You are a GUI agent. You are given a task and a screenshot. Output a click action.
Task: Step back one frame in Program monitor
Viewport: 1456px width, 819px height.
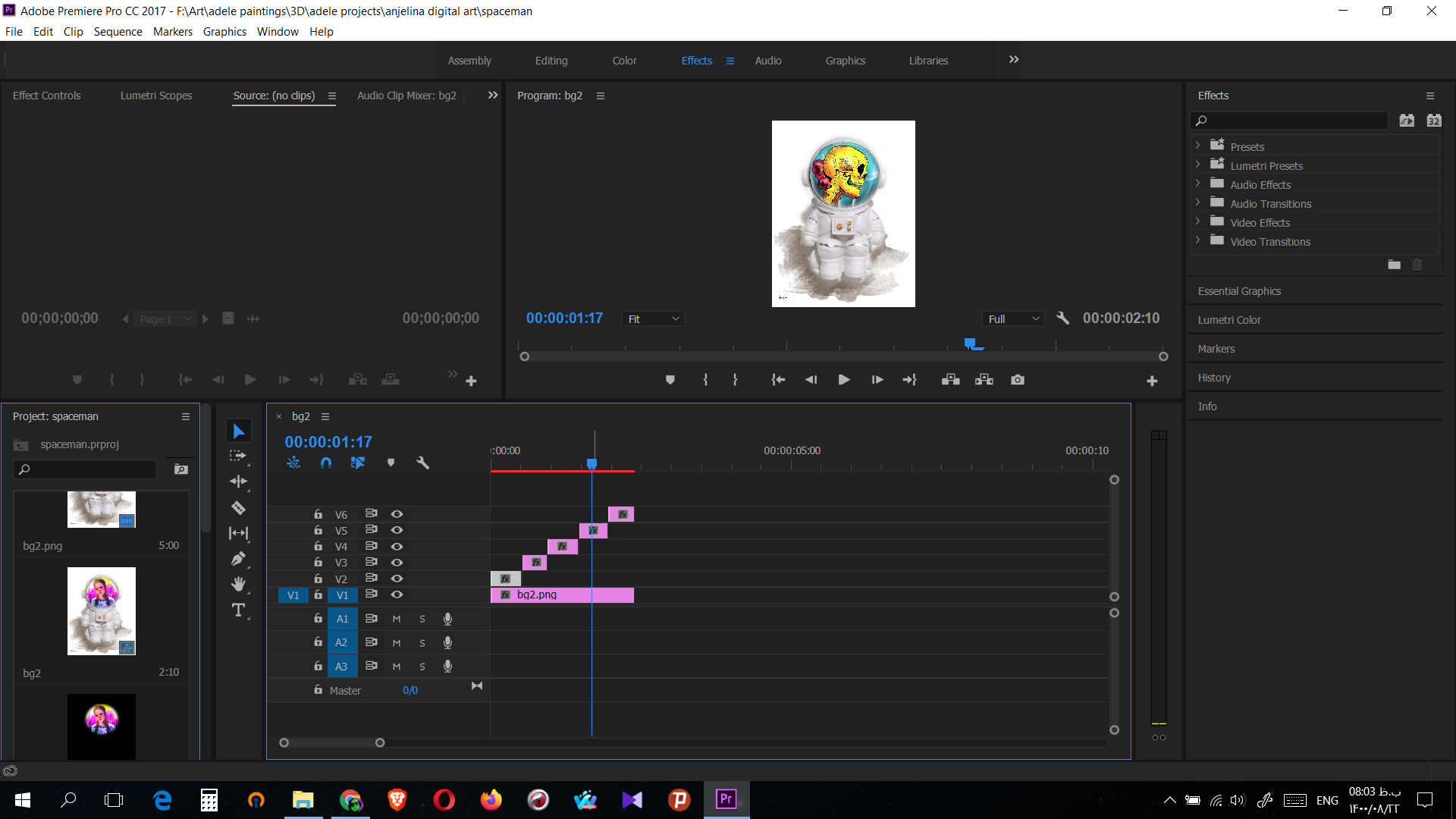[811, 380]
